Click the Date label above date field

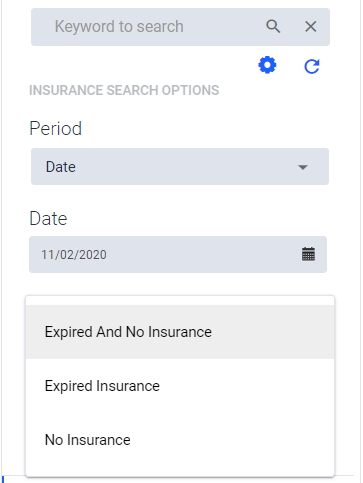point(48,219)
